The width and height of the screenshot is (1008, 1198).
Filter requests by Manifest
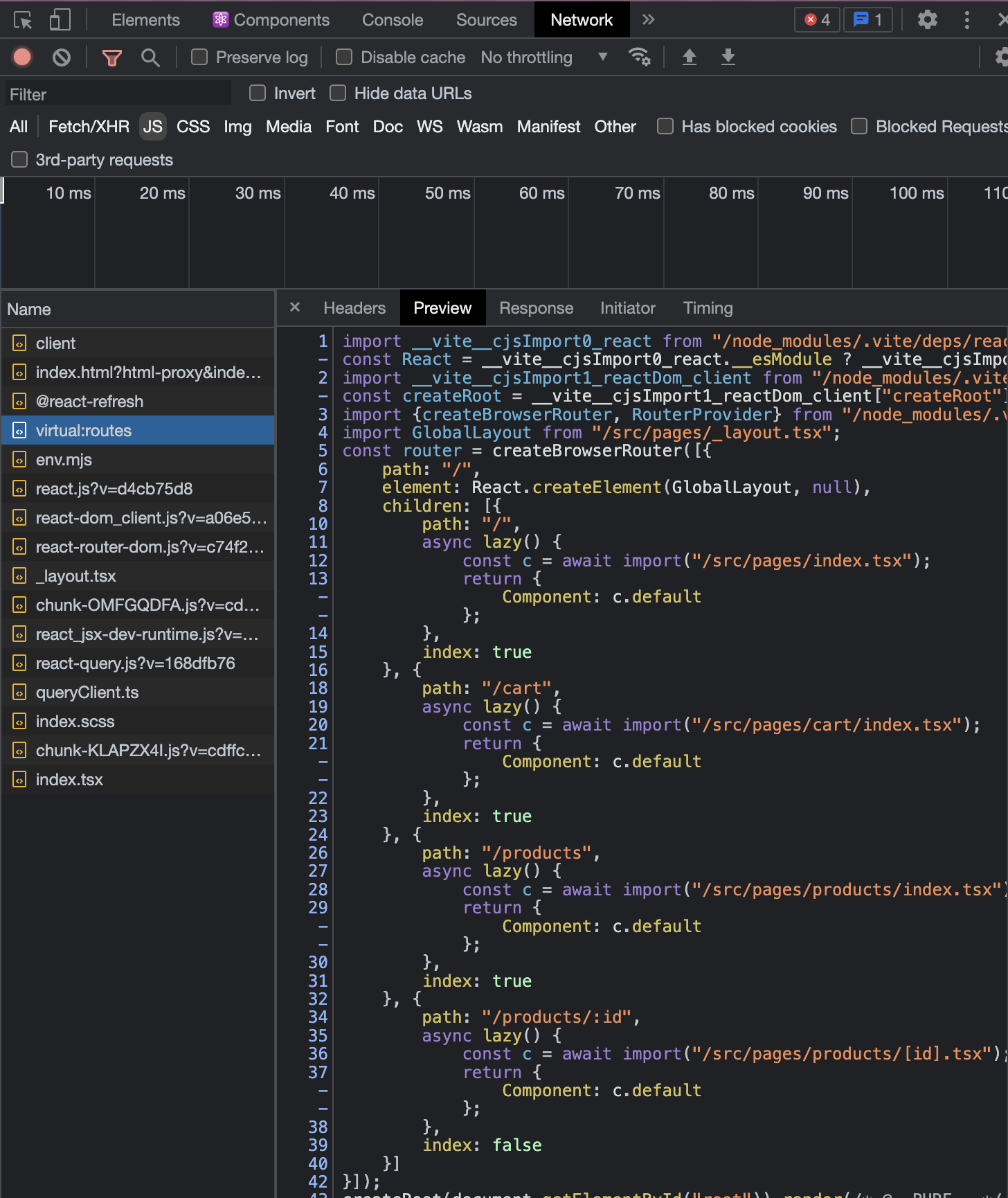(x=548, y=127)
